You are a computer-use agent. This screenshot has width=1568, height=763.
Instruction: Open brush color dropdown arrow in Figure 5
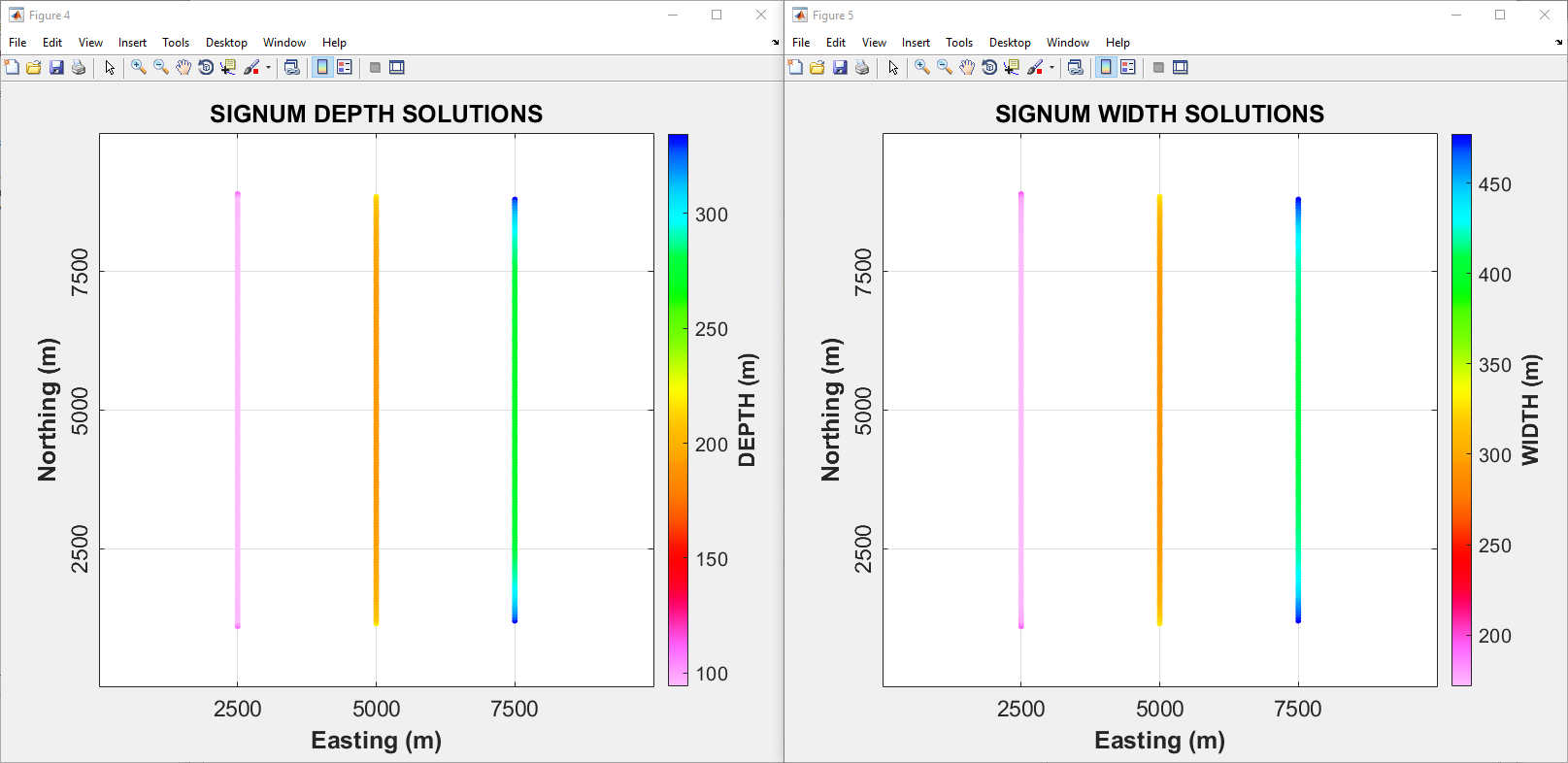coord(1051,67)
